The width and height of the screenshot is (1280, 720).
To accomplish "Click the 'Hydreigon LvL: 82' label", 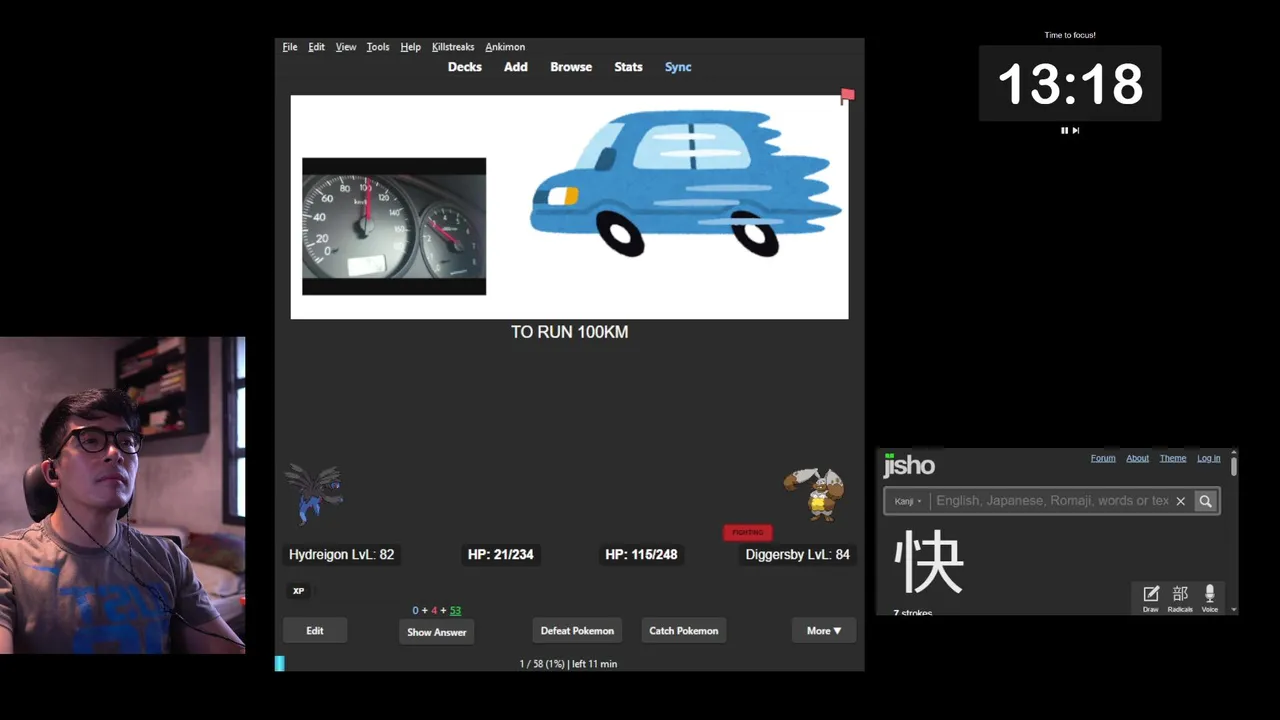I will tap(342, 554).
